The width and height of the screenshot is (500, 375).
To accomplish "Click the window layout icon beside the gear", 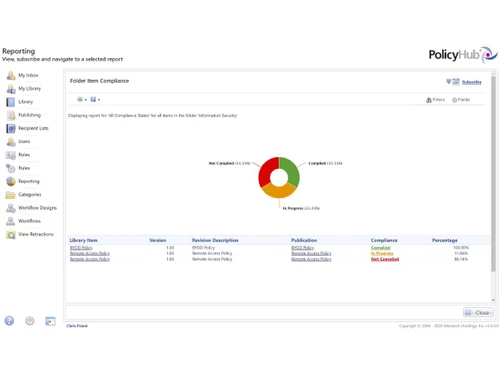I will click(50, 321).
